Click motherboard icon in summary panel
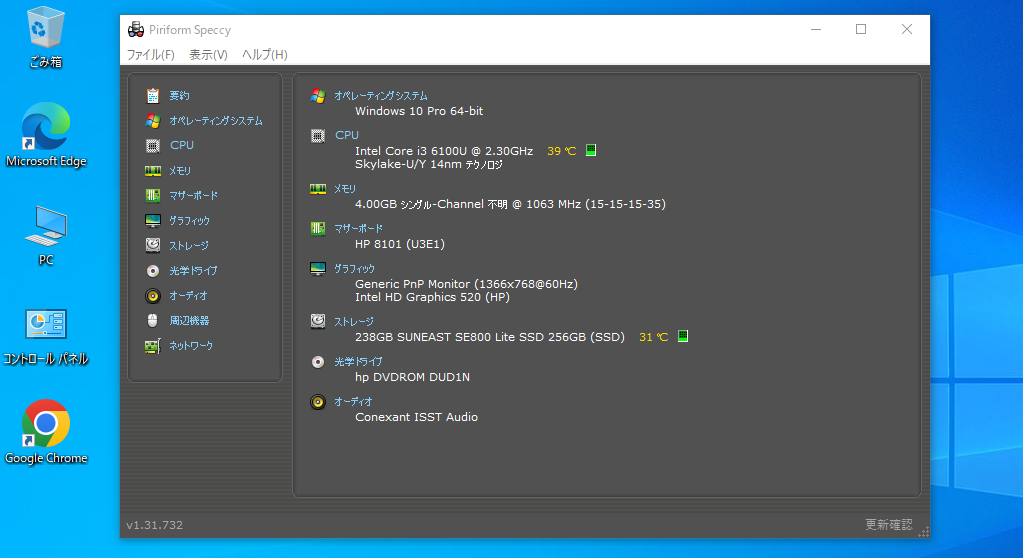 (x=318, y=229)
